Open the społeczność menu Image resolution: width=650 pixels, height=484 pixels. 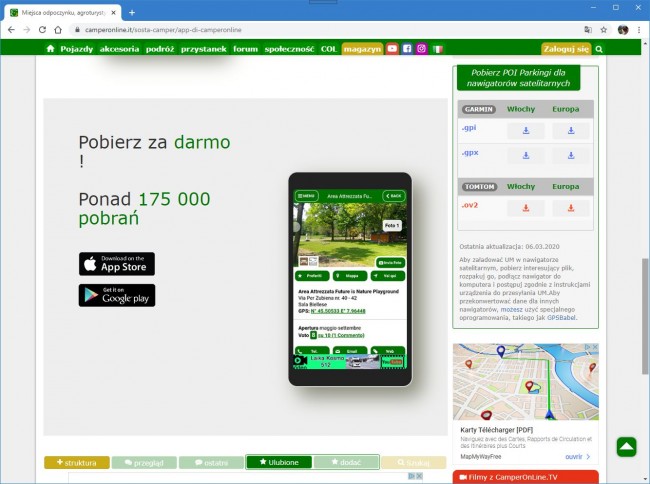point(289,49)
